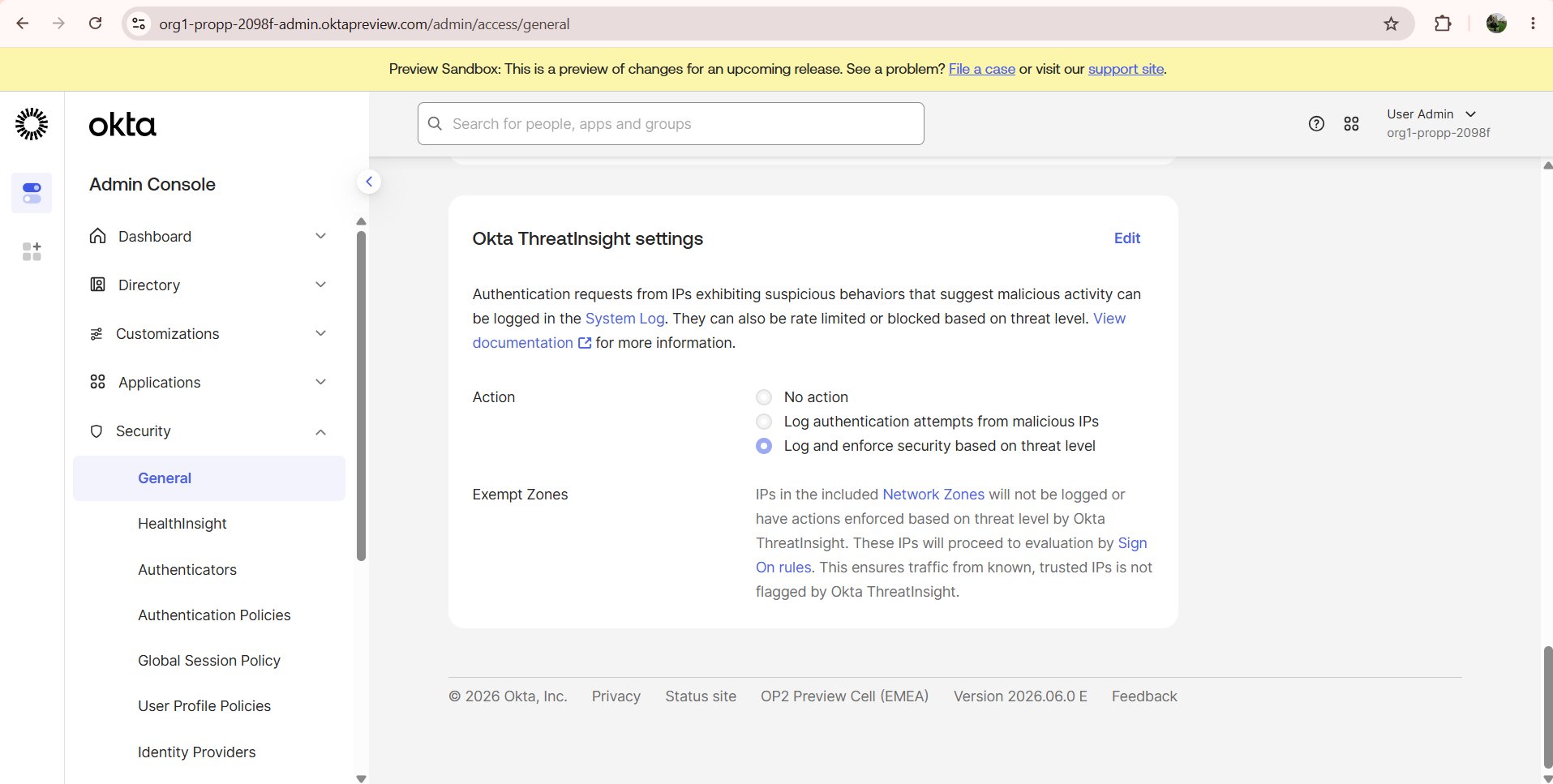Image resolution: width=1553 pixels, height=784 pixels.
Task: Open Authenticators in the sidebar
Action: [x=187, y=570]
